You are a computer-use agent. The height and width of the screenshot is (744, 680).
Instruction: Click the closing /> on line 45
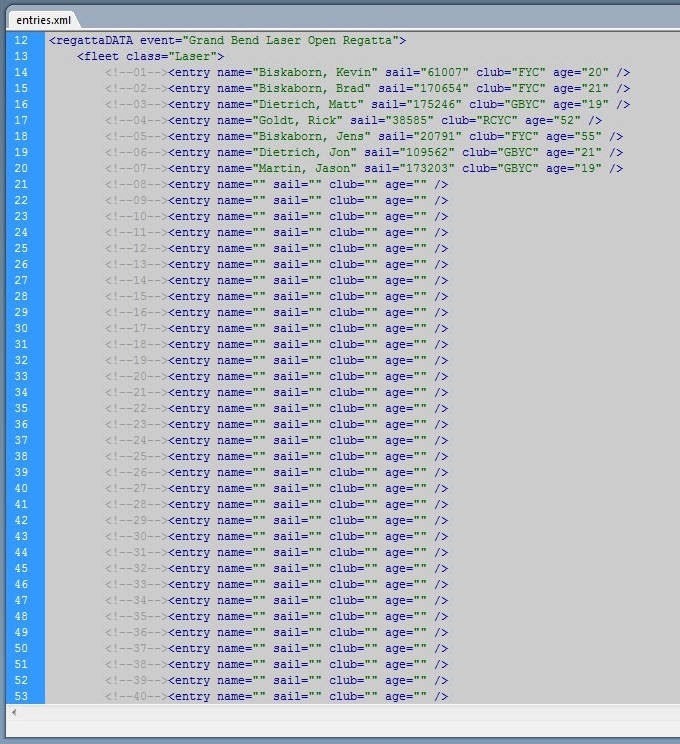(x=441, y=568)
